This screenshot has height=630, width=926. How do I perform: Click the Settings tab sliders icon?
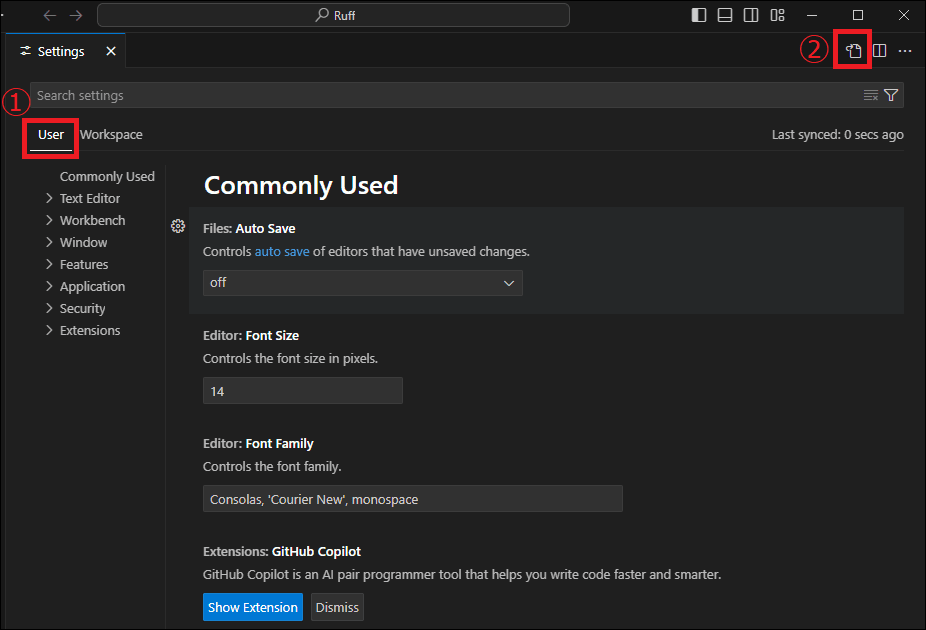(x=25, y=51)
